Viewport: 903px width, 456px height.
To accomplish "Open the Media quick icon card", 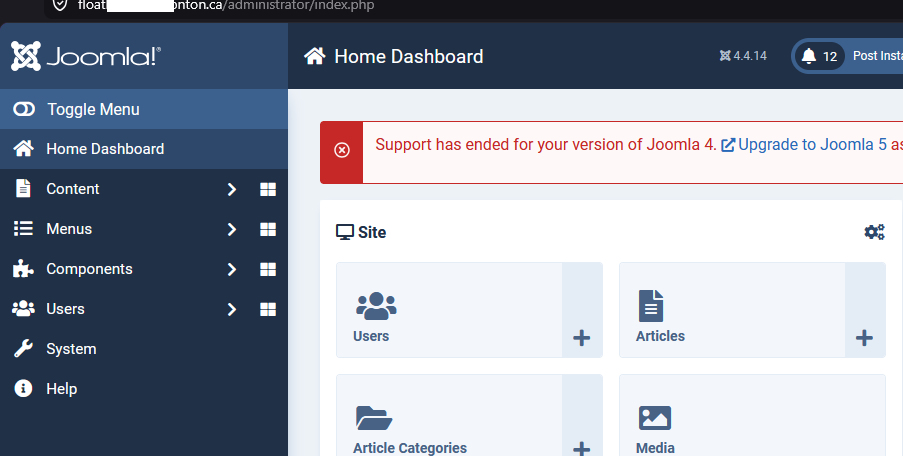I will [752, 415].
